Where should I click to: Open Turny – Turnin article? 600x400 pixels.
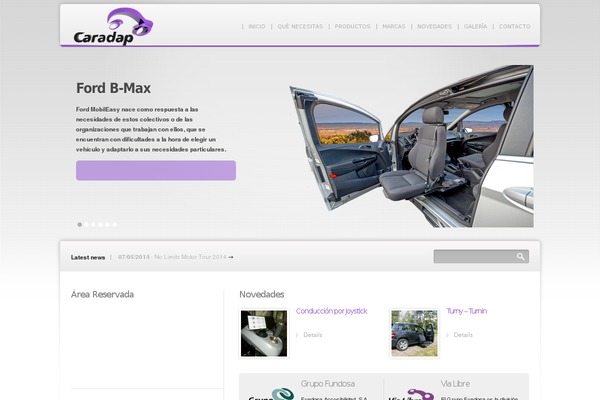[466, 311]
